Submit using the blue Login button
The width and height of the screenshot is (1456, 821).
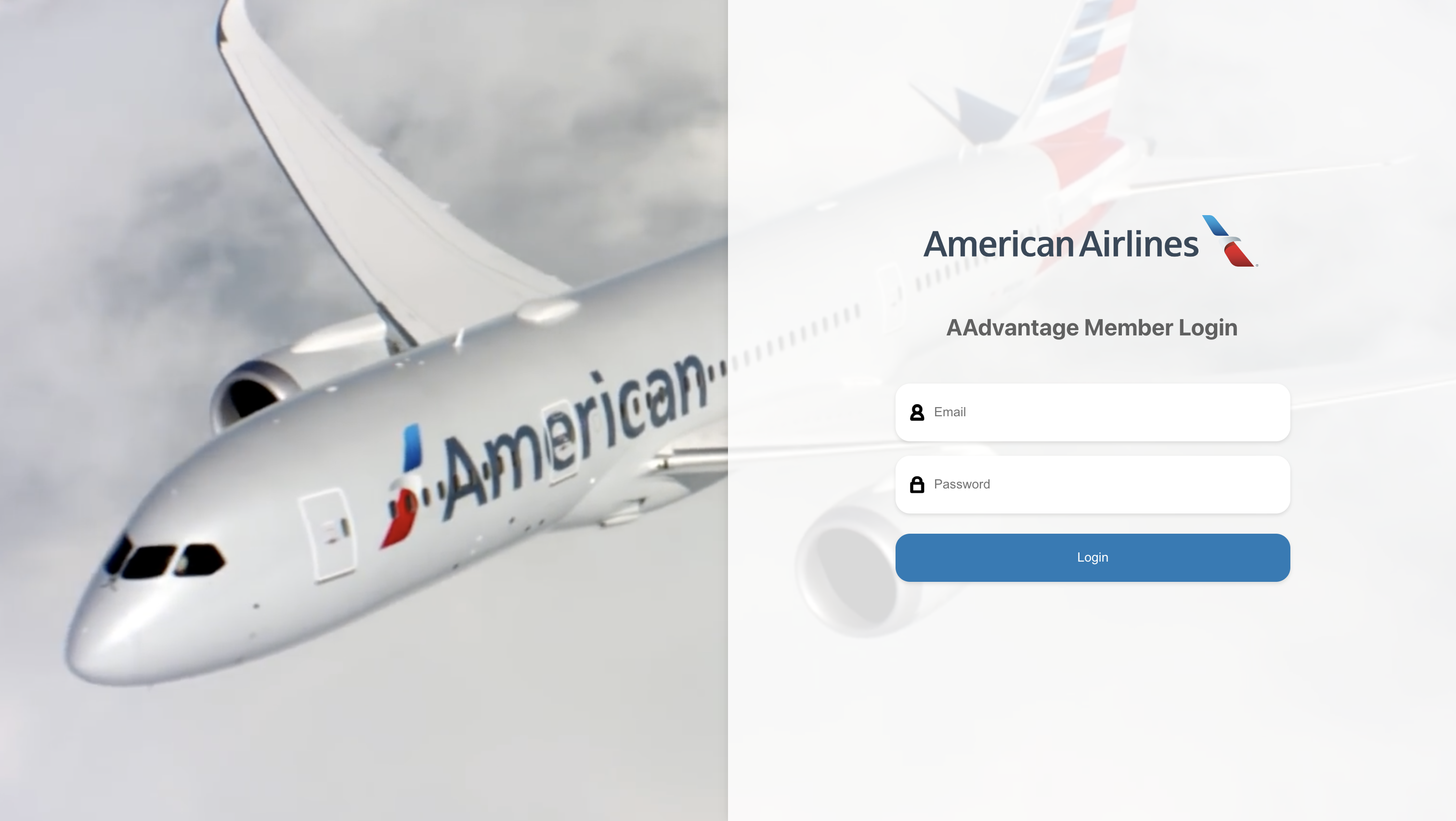click(1092, 558)
